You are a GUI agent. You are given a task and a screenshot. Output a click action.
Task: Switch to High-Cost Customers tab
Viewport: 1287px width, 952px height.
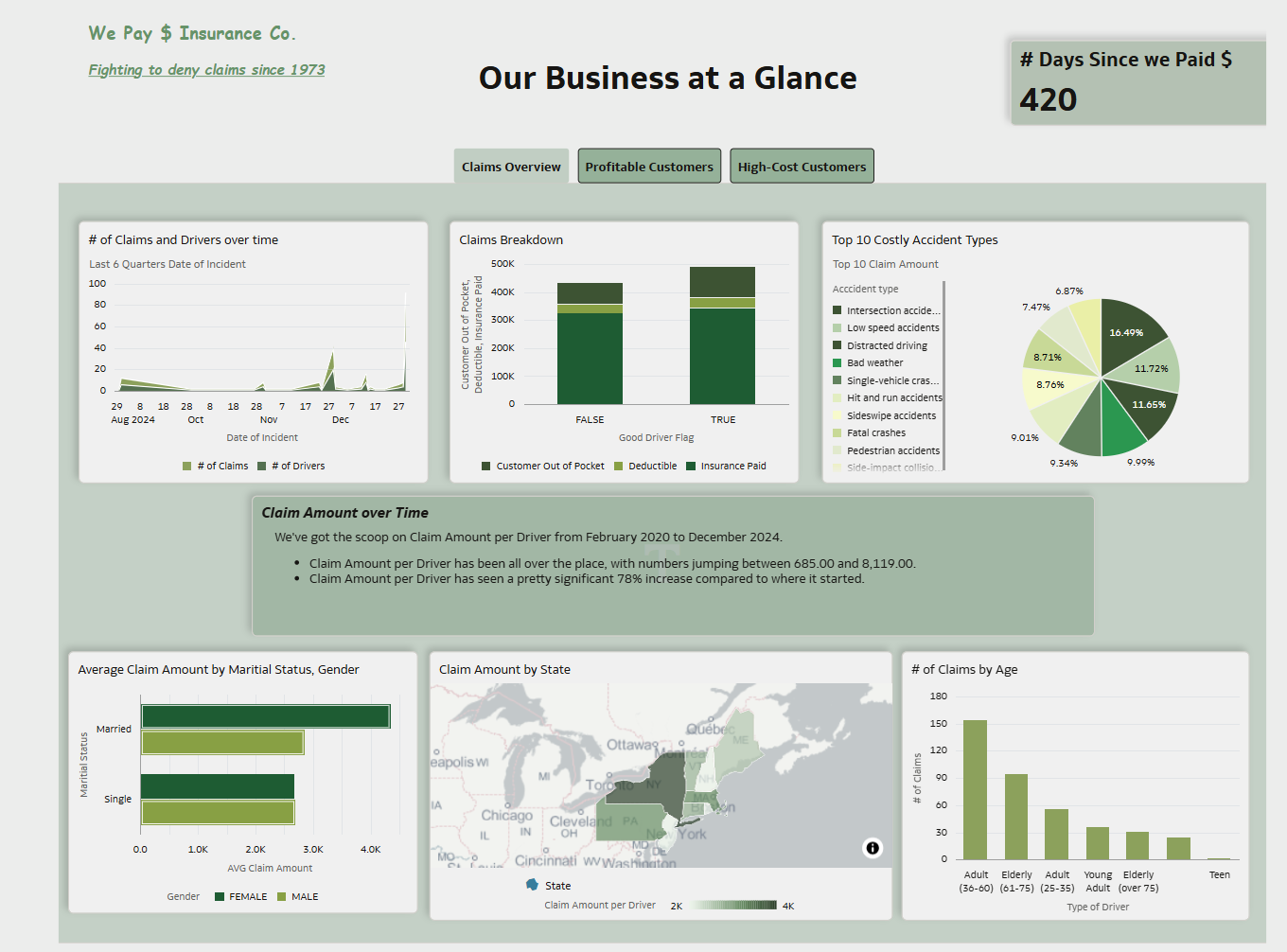[802, 167]
